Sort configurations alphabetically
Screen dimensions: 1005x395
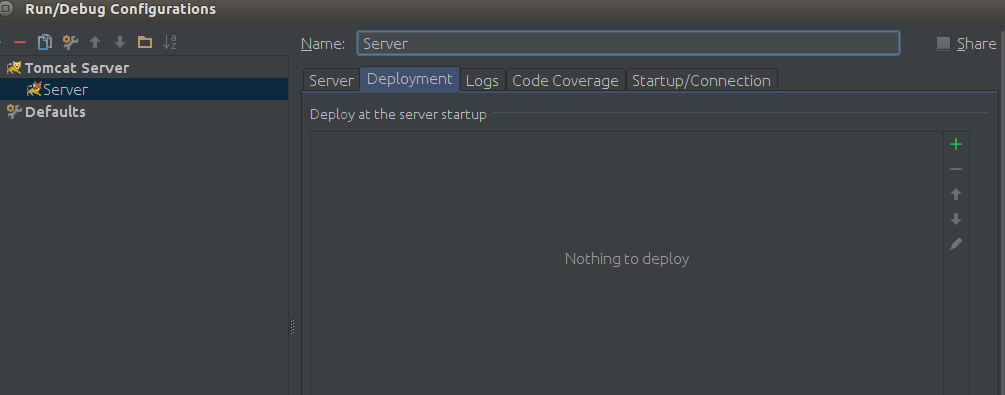(169, 42)
